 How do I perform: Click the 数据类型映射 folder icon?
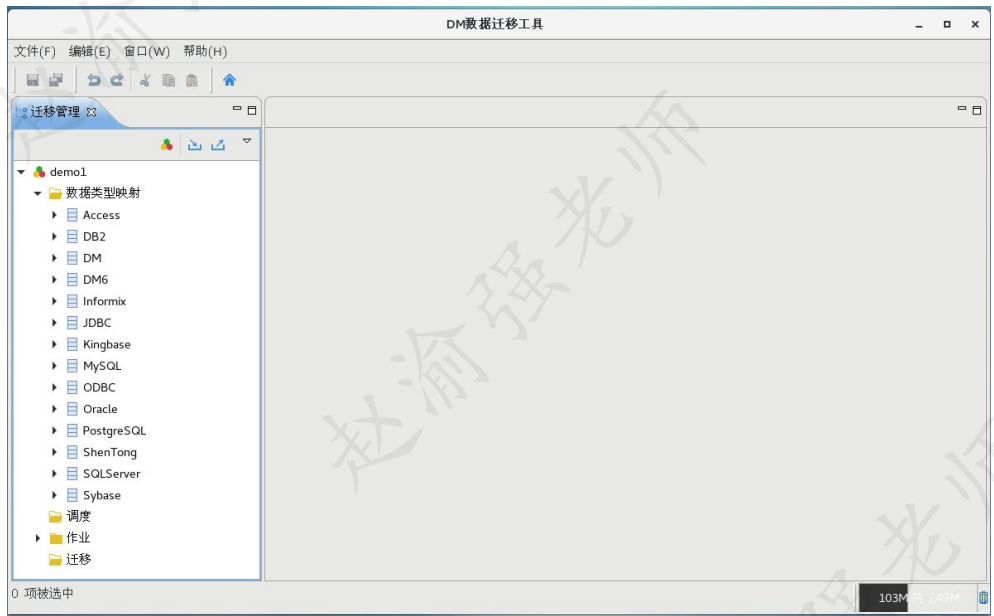55,193
